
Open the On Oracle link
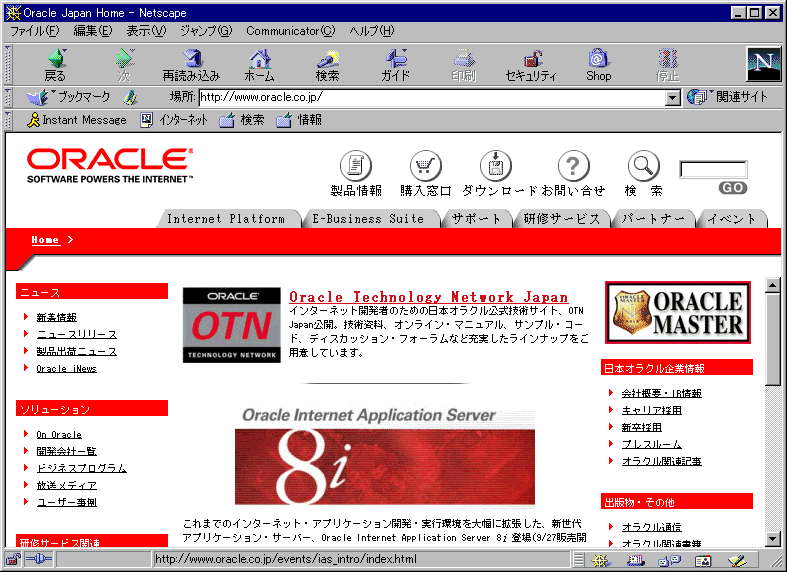click(59, 435)
